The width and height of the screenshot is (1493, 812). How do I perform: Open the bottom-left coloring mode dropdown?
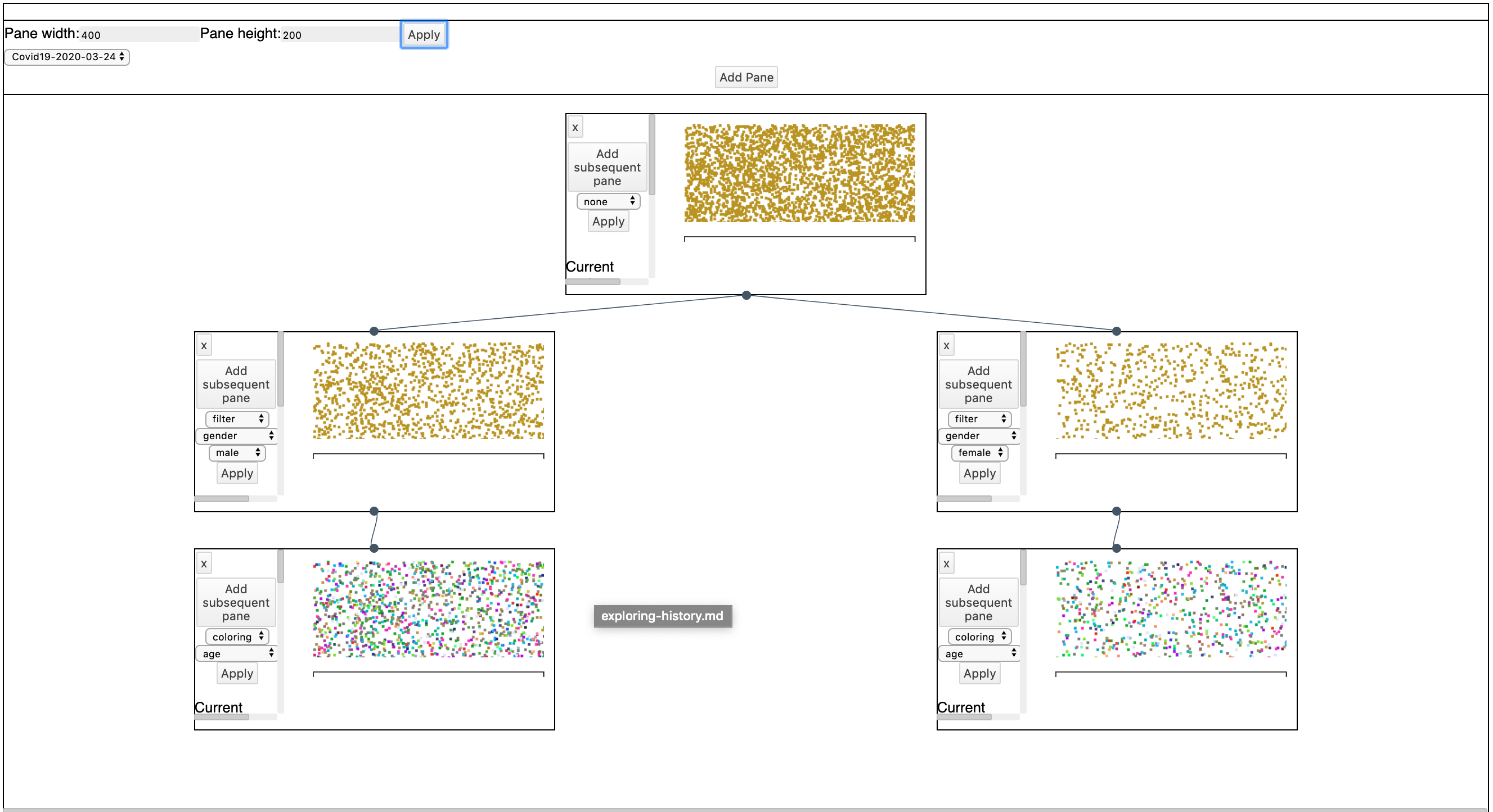tap(236, 637)
